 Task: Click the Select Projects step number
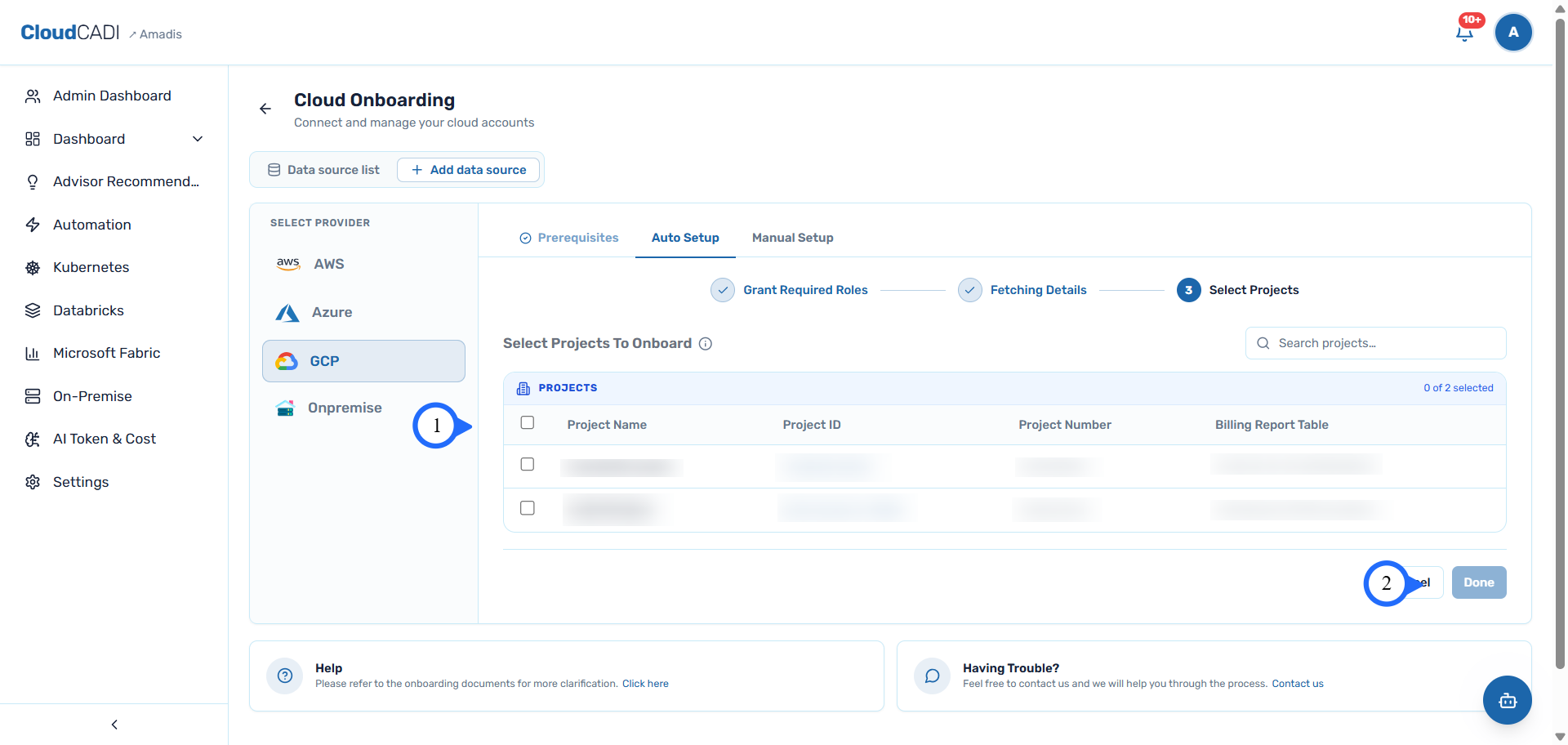point(1188,290)
